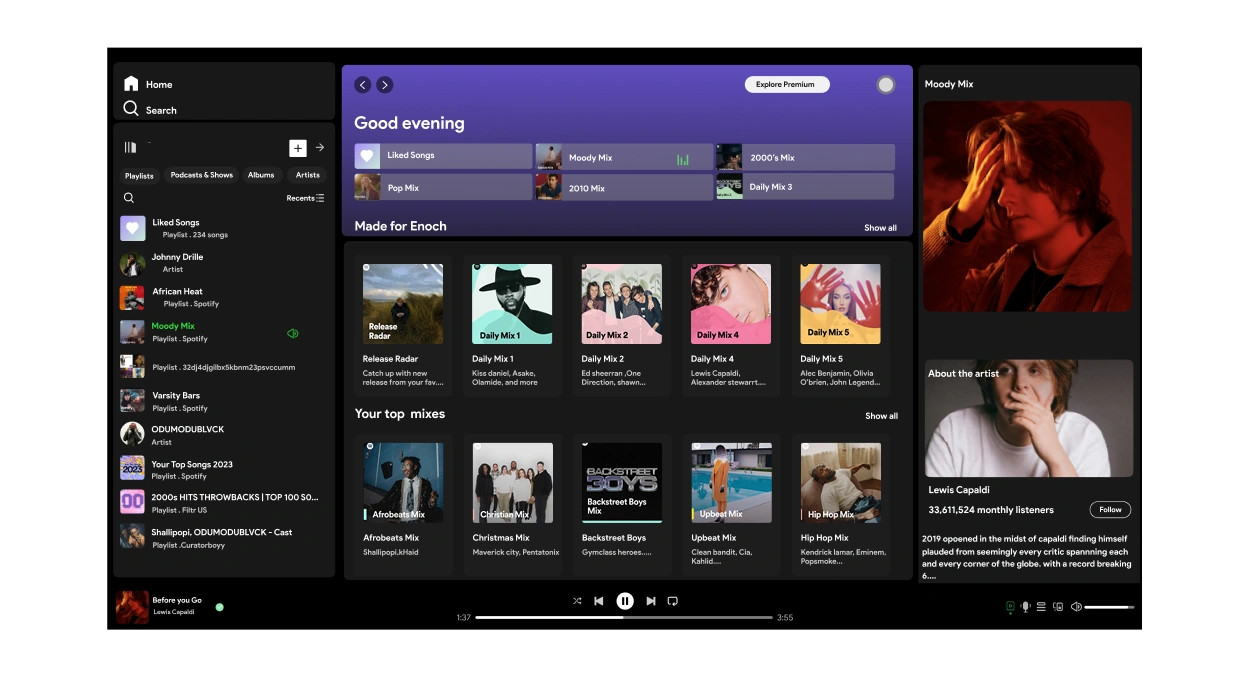Viewport: 1250px width, 677px height.
Task: Navigate forward with right chevron
Action: [384, 85]
